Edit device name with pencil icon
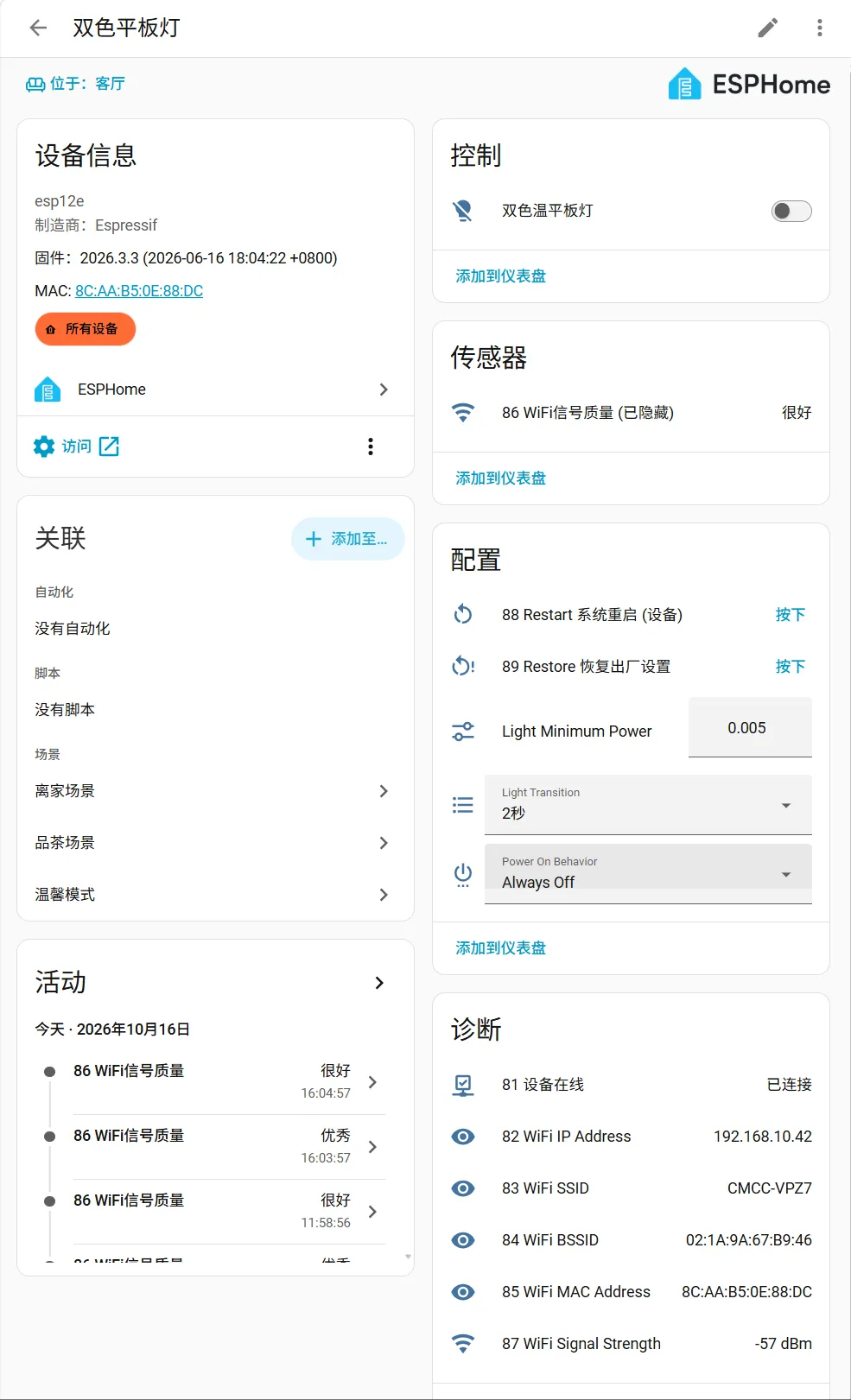Viewport: 851px width, 1400px height. (768, 28)
